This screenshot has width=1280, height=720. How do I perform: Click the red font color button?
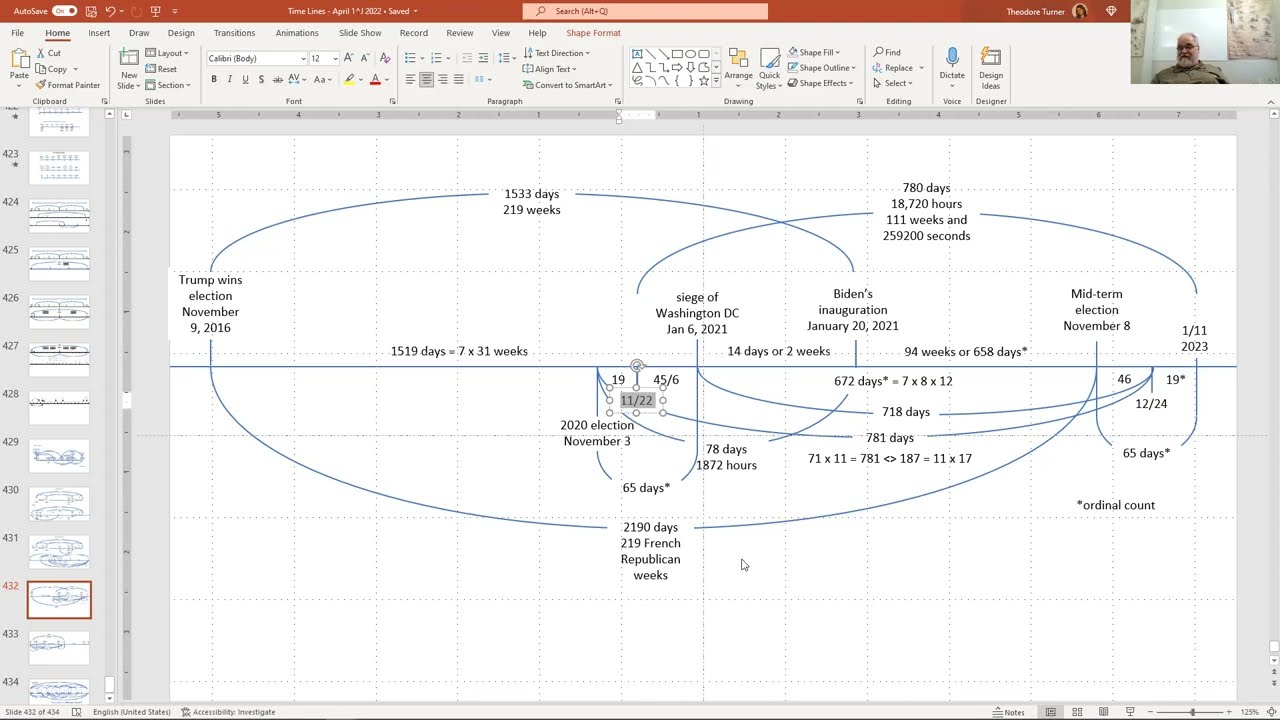[x=375, y=79]
